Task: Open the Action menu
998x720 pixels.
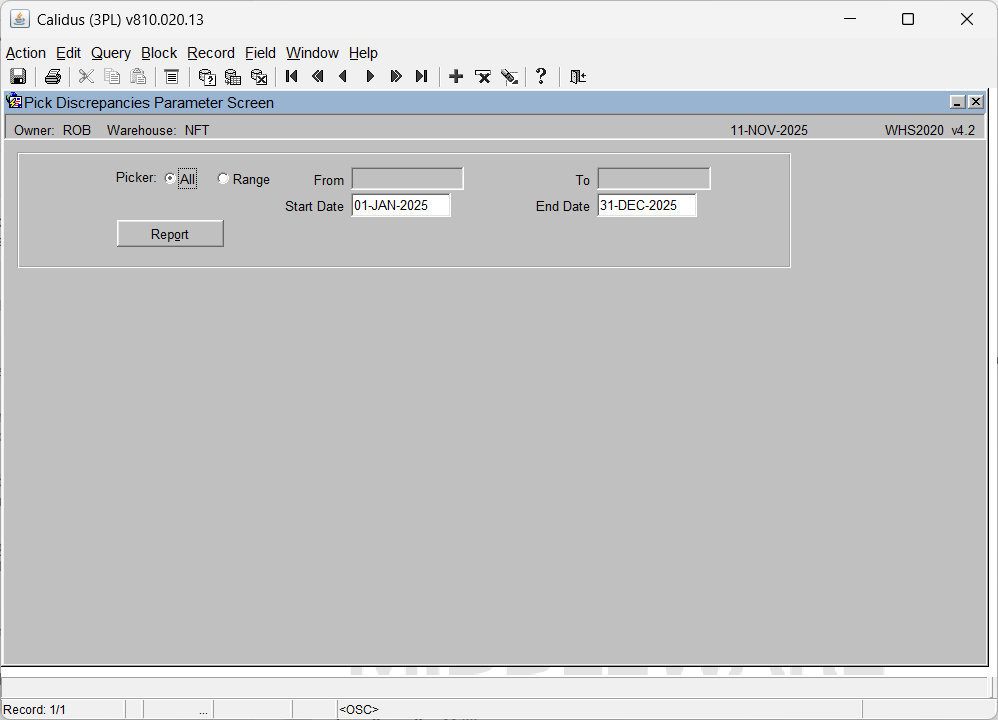Action: point(26,53)
